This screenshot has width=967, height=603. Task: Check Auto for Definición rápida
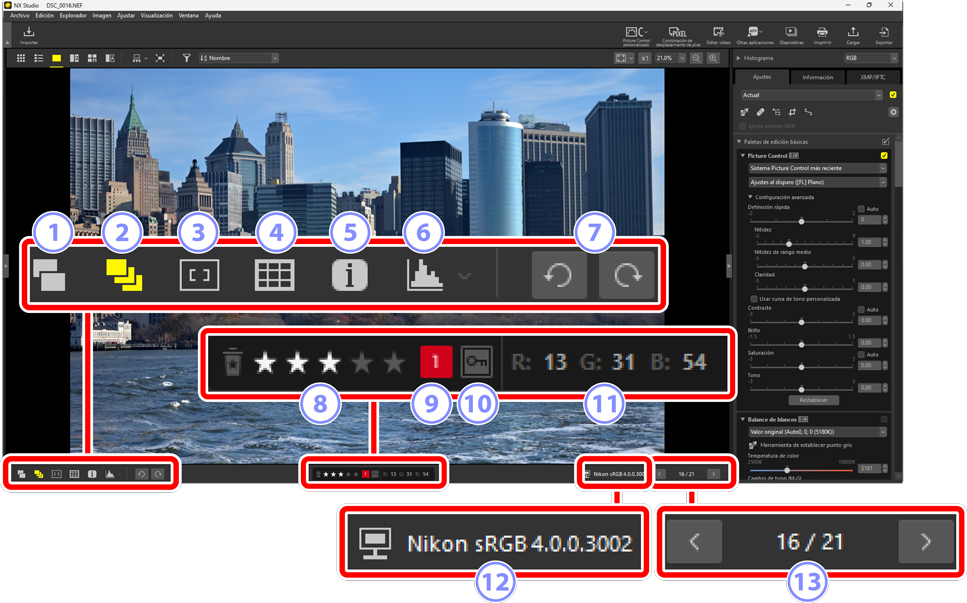(861, 210)
